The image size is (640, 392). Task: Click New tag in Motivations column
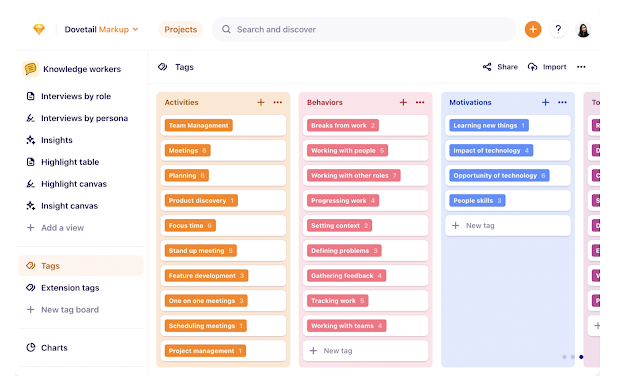coord(508,225)
